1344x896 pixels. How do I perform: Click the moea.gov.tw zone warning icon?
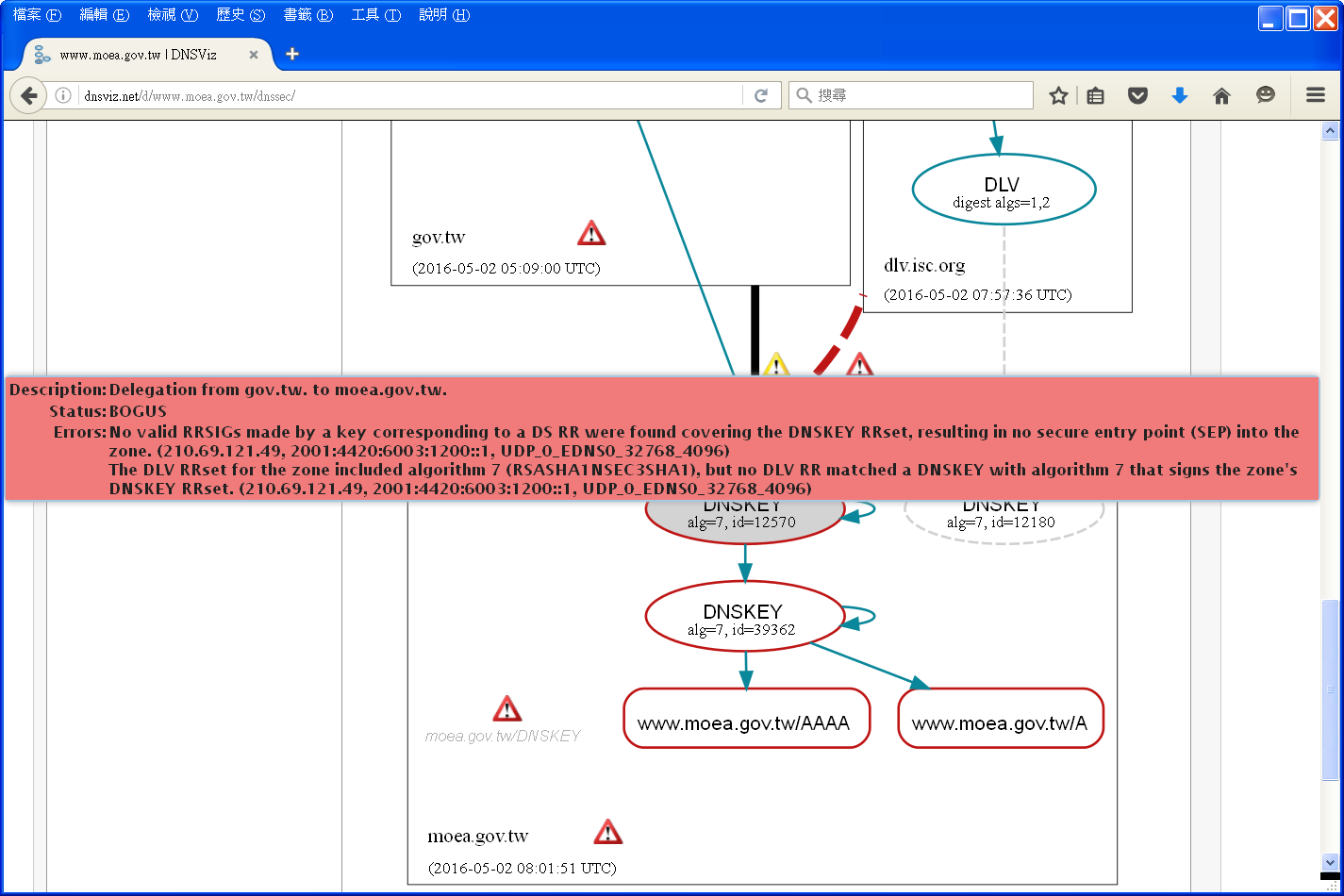608,832
